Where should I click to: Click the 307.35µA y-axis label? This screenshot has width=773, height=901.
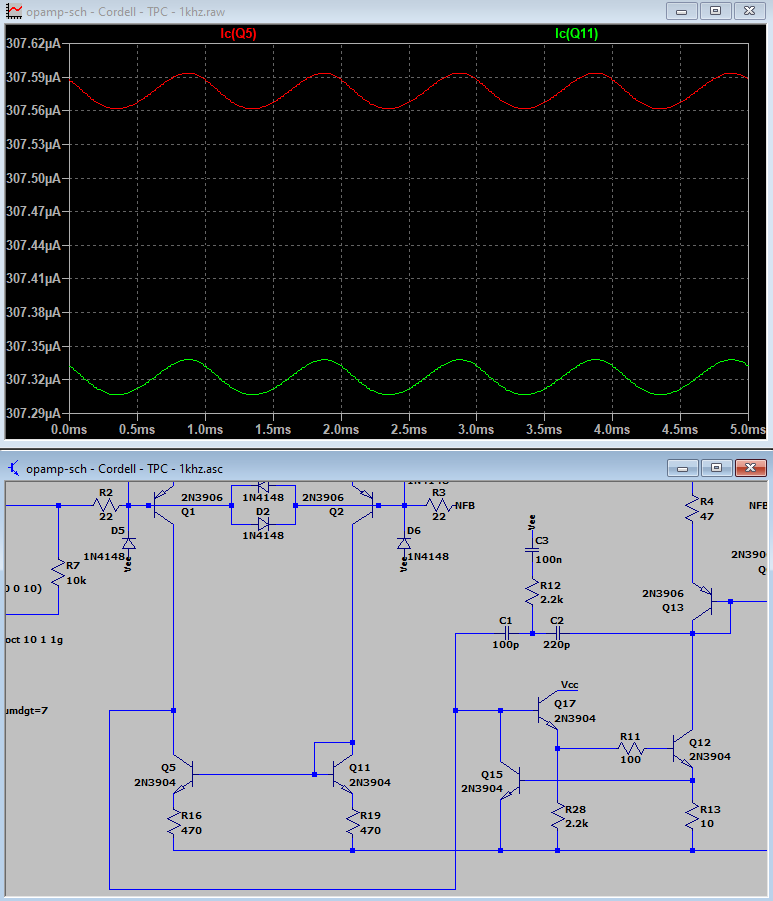click(33, 346)
